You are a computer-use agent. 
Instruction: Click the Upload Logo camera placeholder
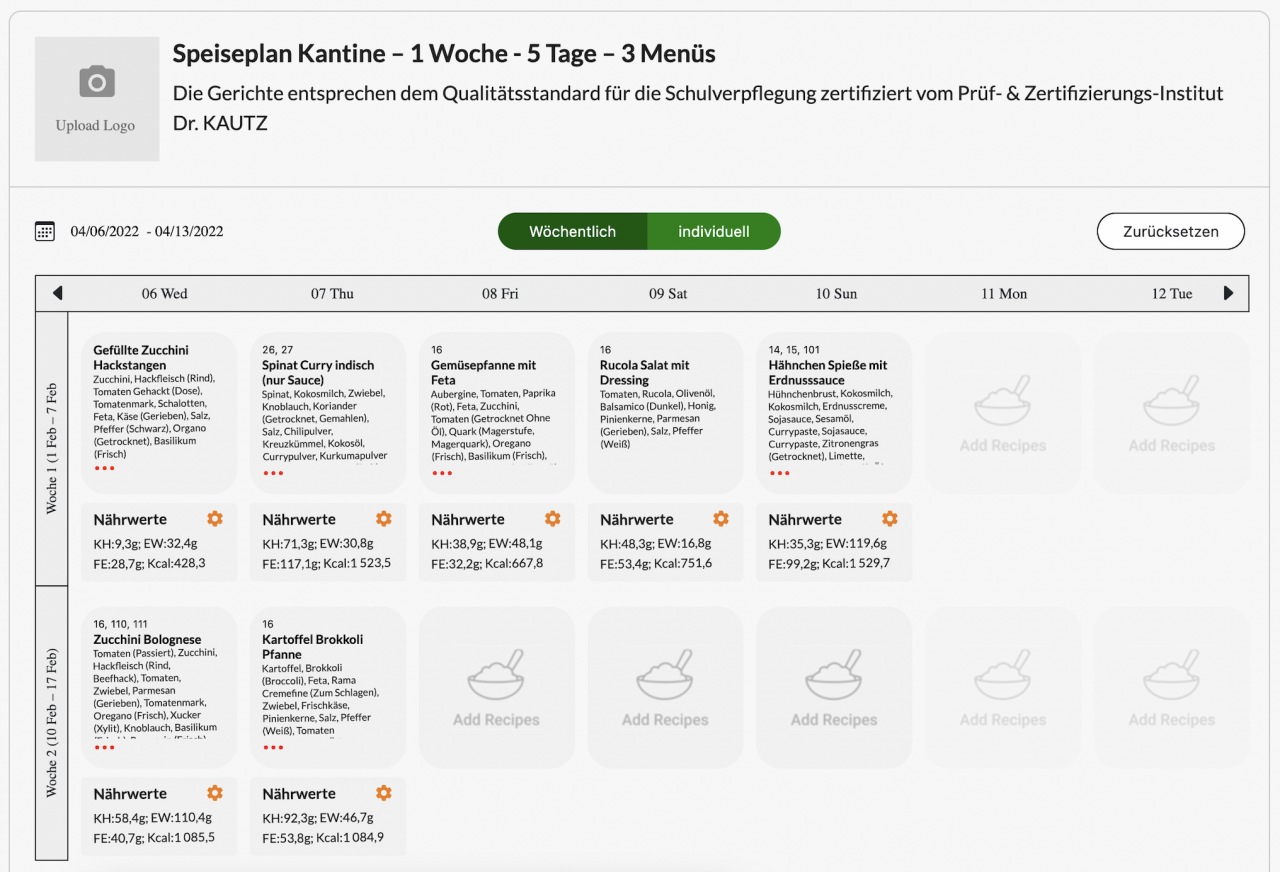pyautogui.click(x=97, y=99)
